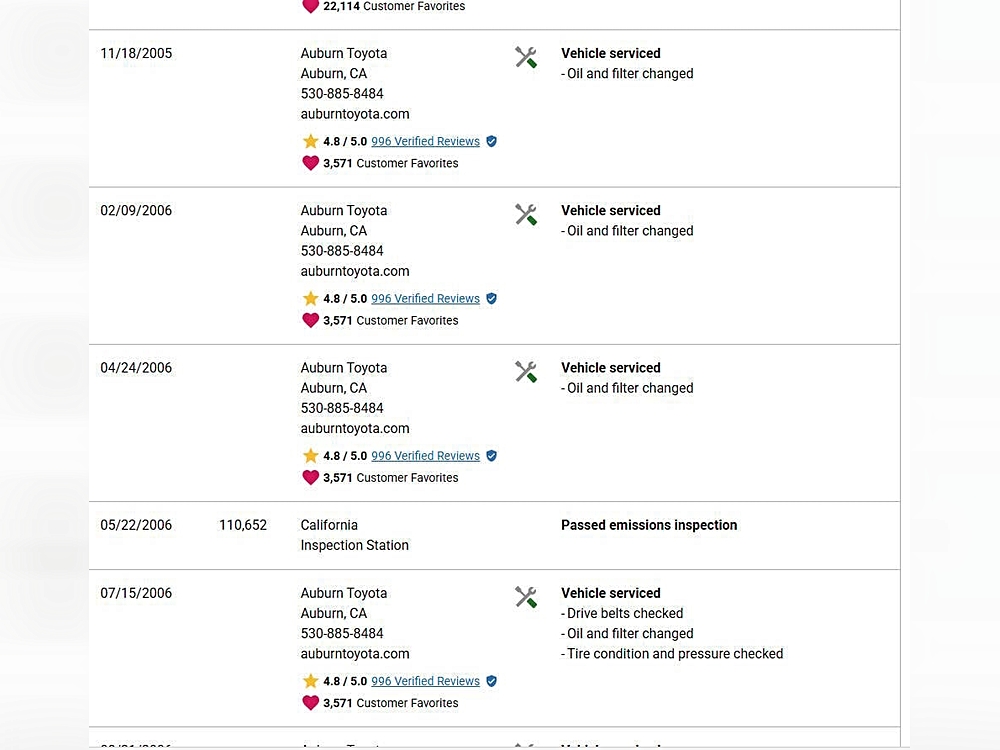Open 996 Verified Reviews link for 07/15/2006
This screenshot has height=750, width=1000.
click(x=425, y=681)
